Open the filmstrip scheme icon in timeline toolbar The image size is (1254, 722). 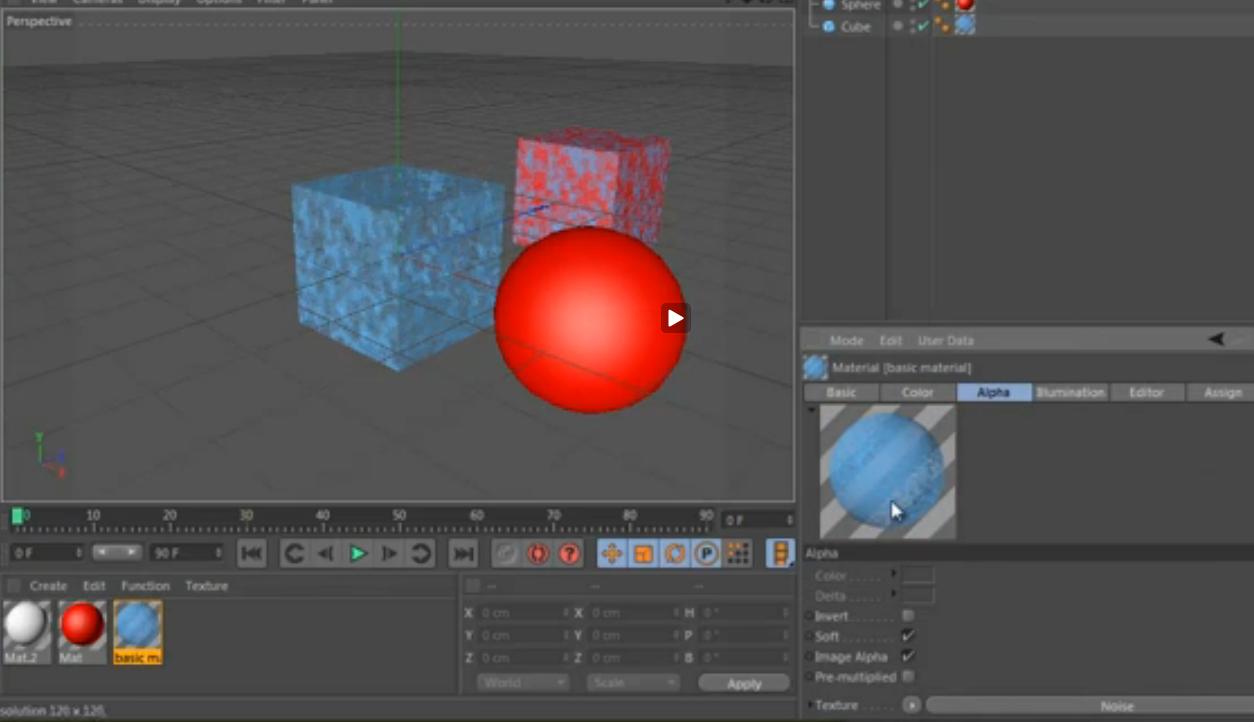point(780,553)
